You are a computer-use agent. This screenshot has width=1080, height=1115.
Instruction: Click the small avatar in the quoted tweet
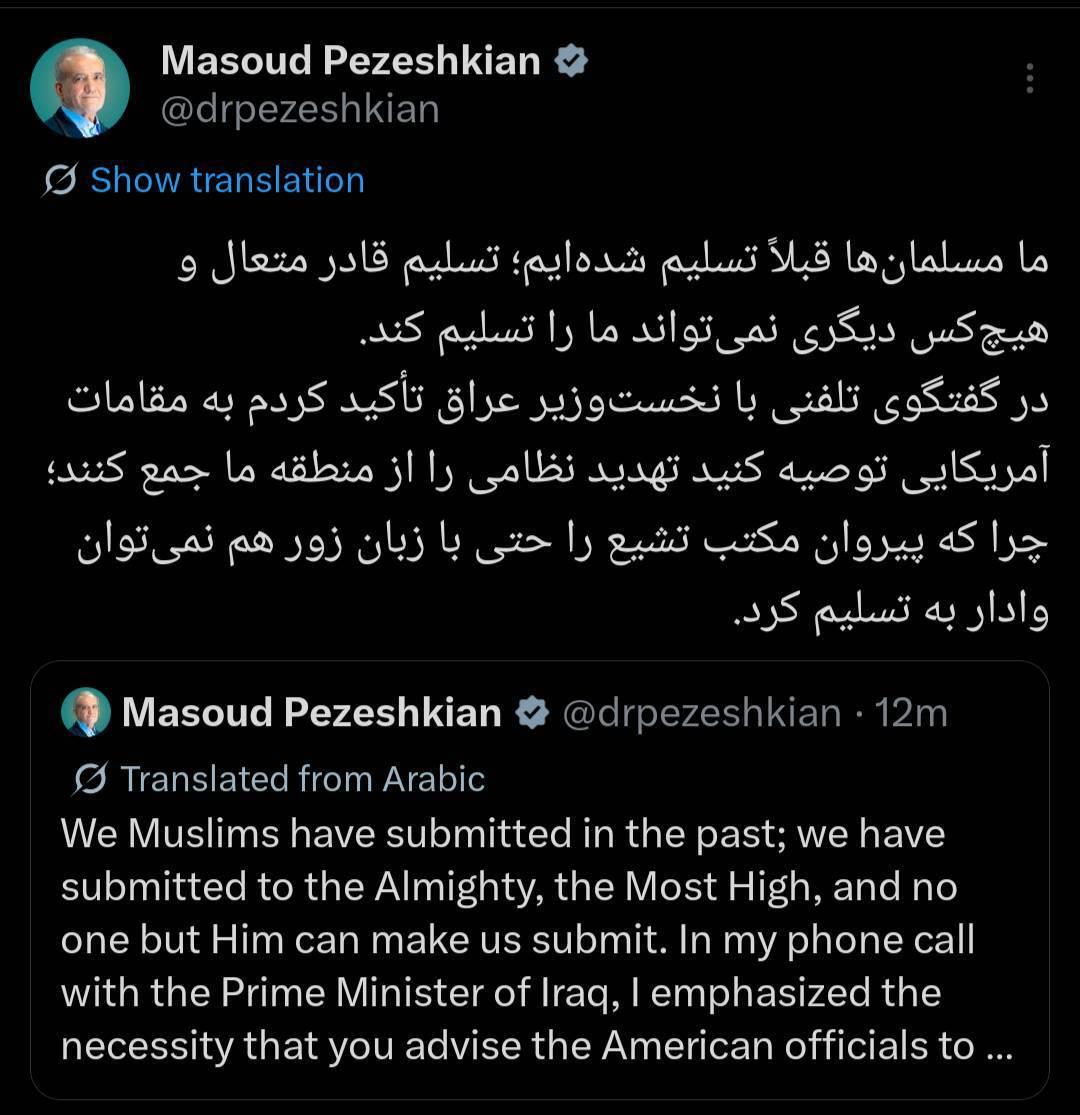click(x=86, y=712)
